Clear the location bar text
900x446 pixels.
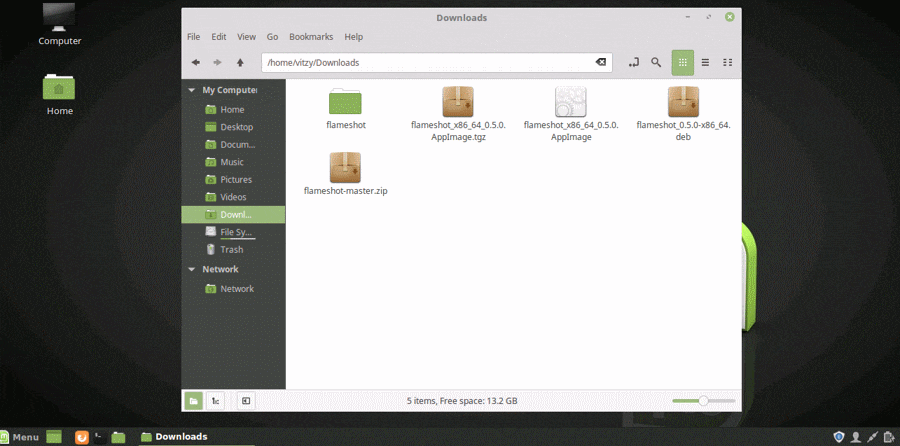[600, 63]
